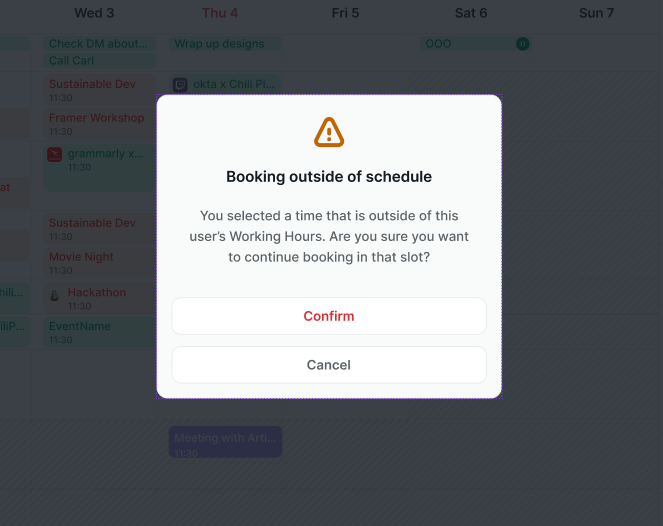Open the Check DM about... event
Screen dimensions: 663x526
[99, 44]
